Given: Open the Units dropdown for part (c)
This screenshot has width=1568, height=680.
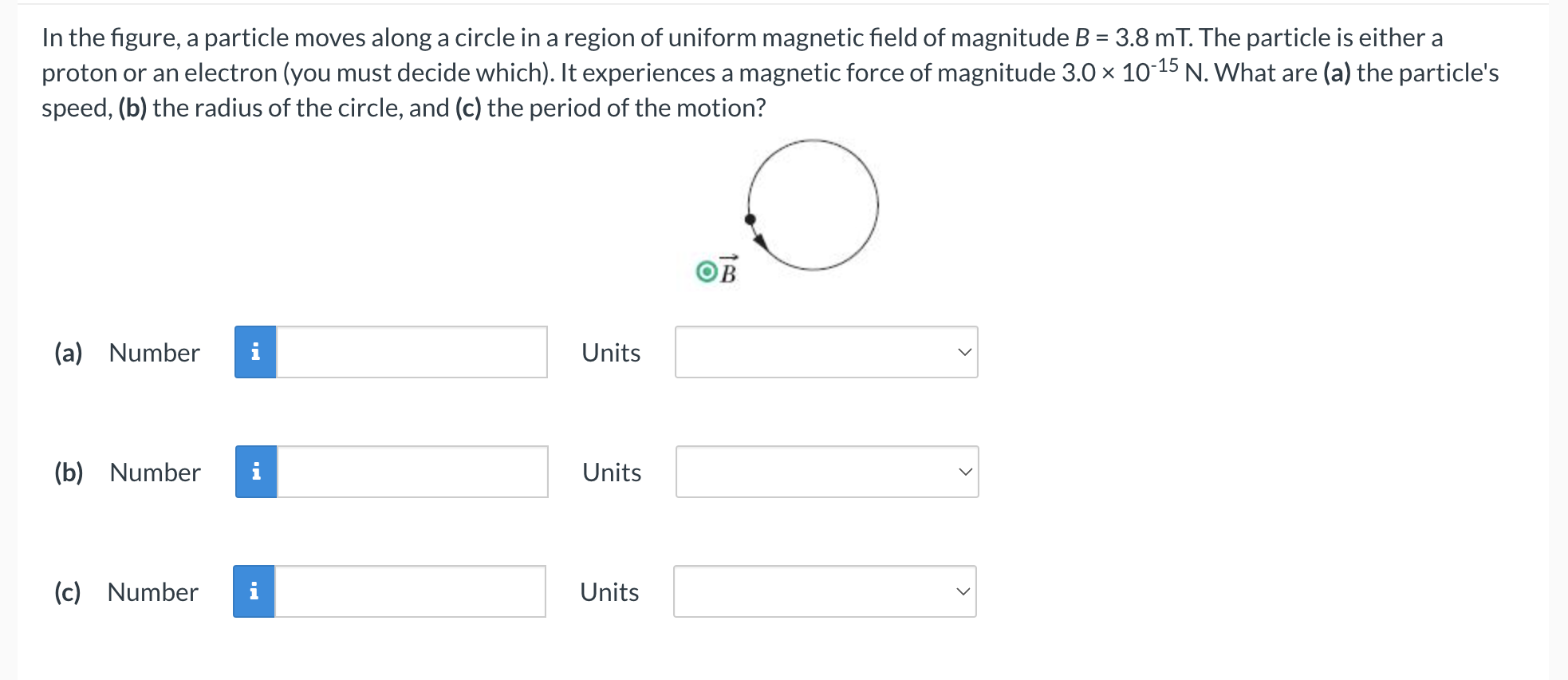Looking at the screenshot, I should point(825,591).
